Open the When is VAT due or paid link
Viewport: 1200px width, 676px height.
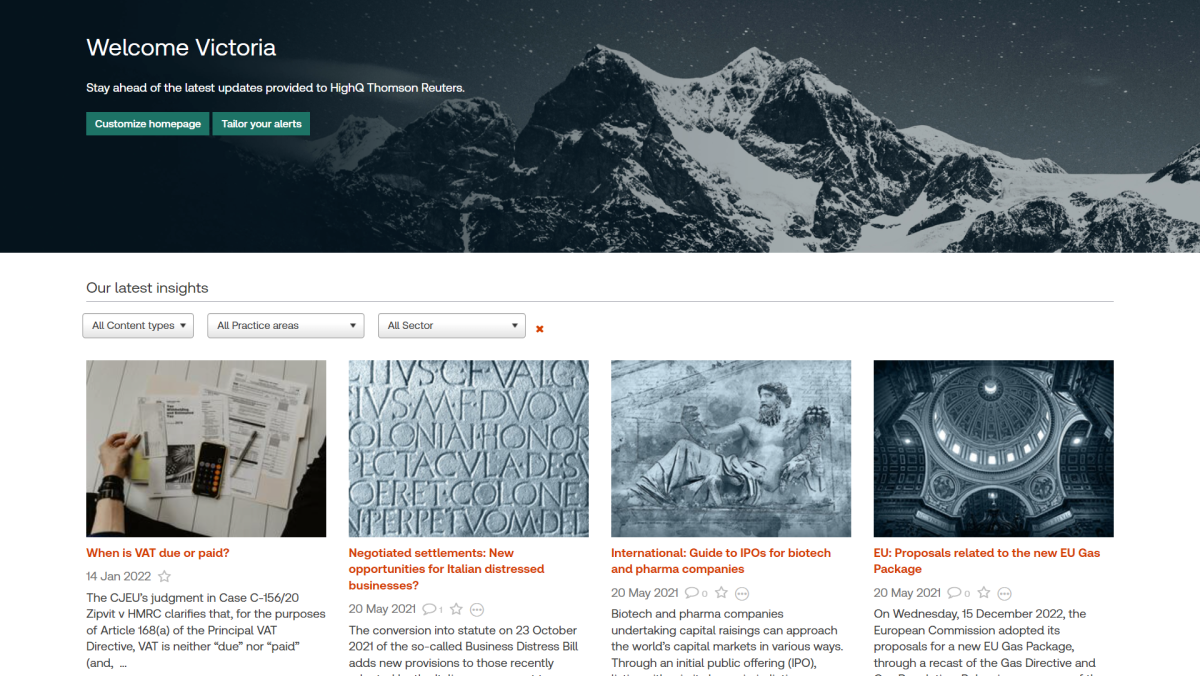(158, 553)
